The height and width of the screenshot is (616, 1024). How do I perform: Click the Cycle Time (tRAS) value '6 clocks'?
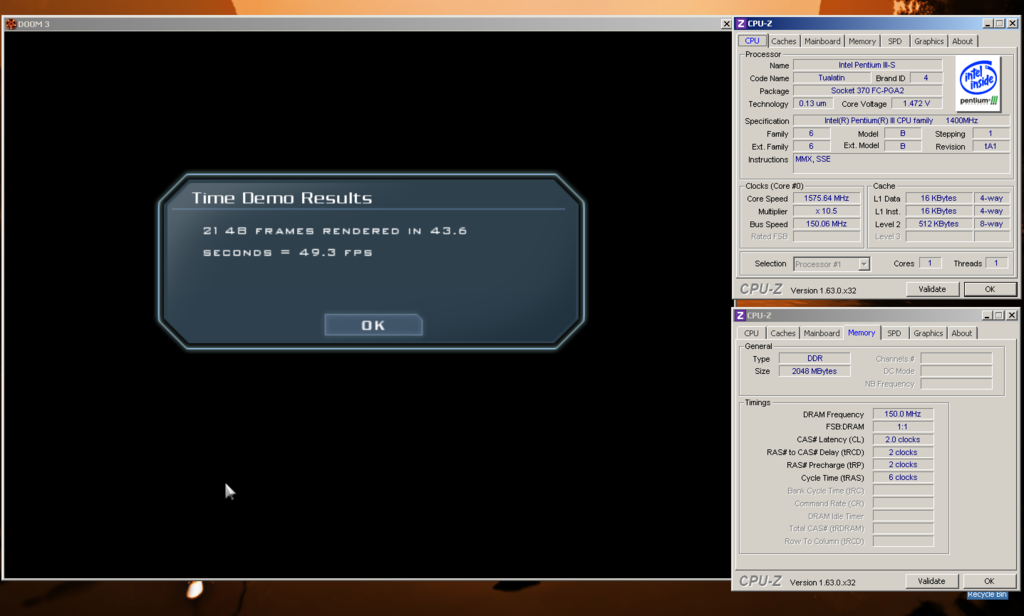point(903,478)
